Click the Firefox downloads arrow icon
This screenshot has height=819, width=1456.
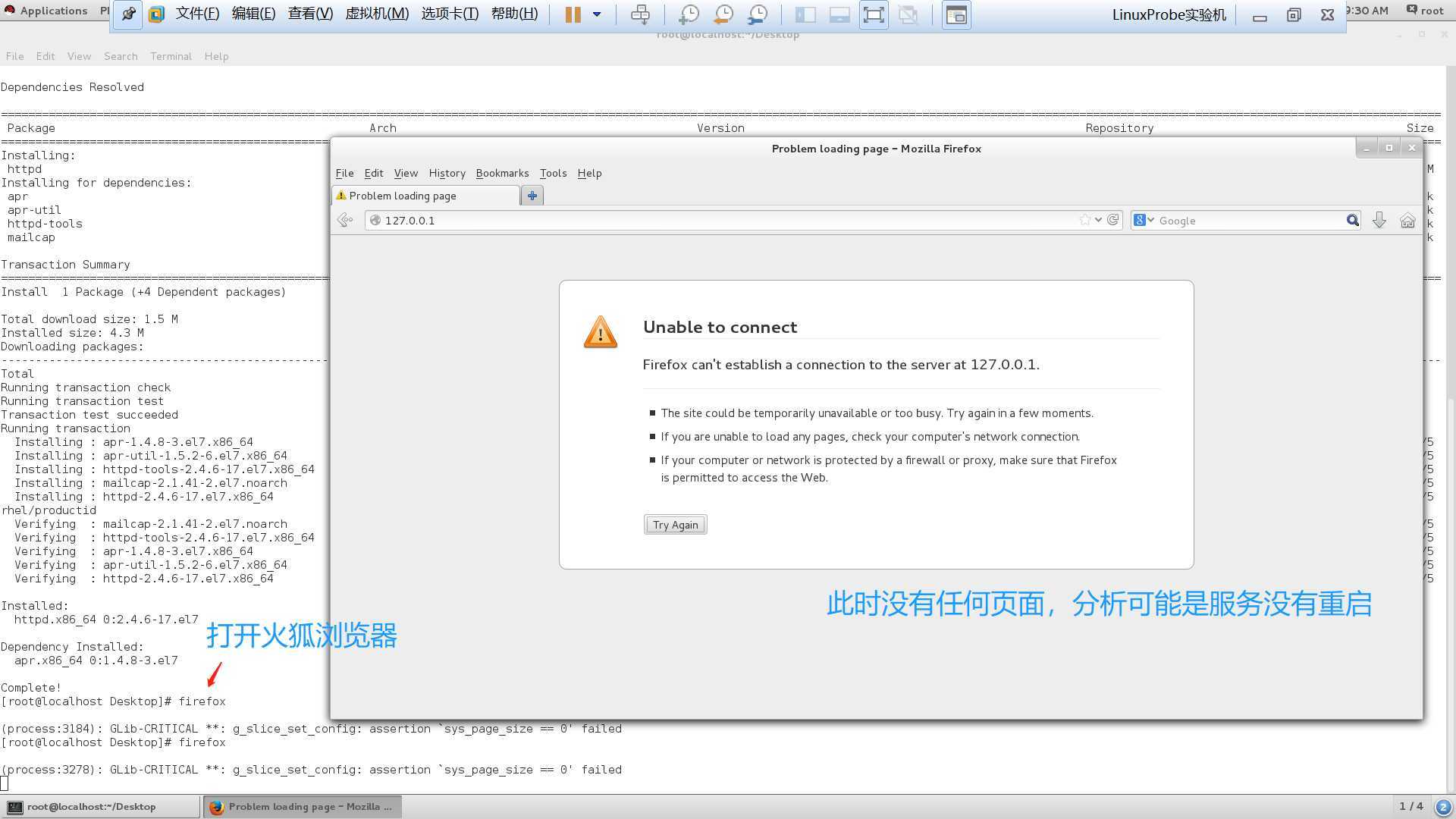pos(1379,220)
